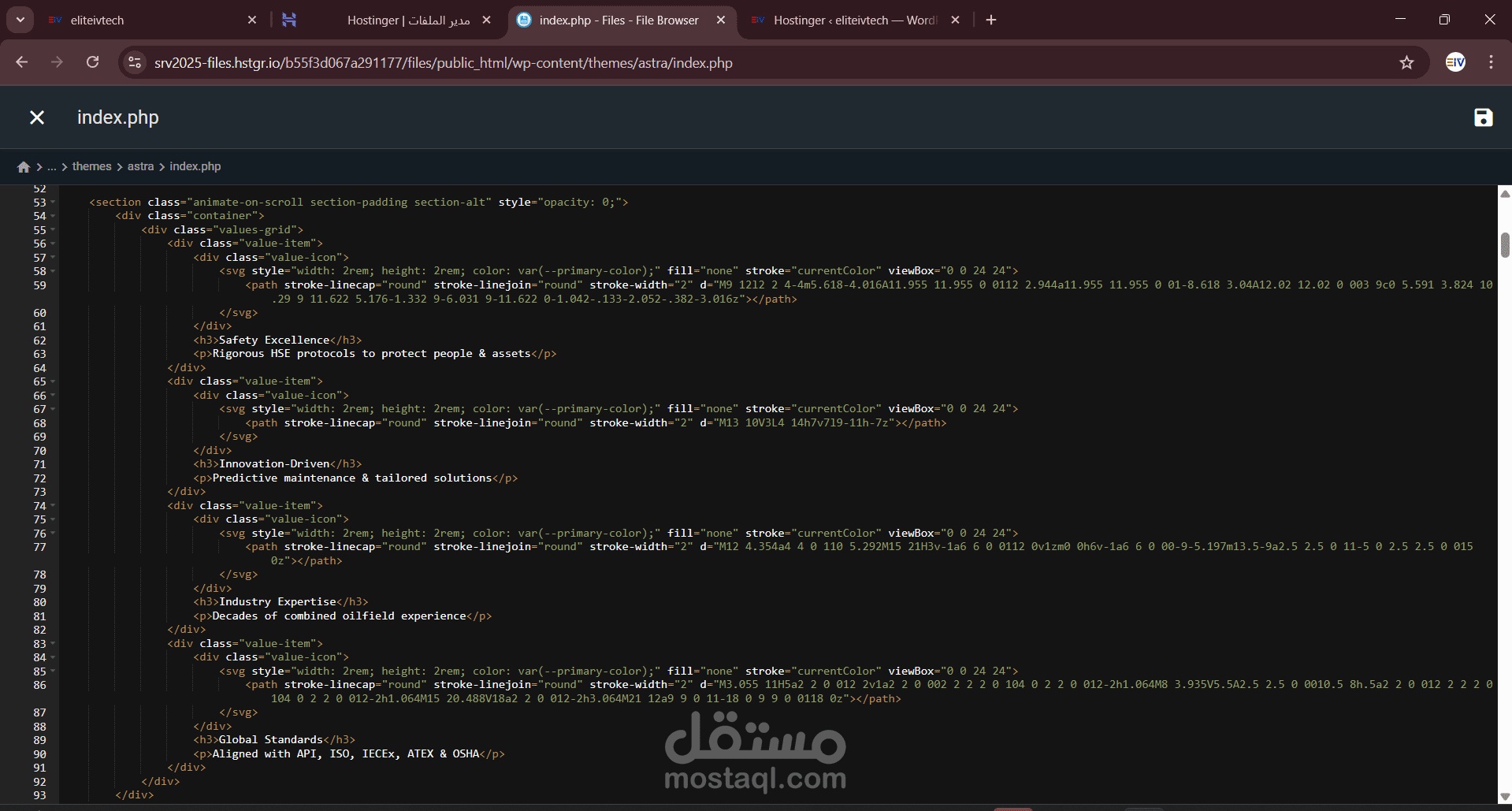Restore down the browser window

click(x=1444, y=20)
